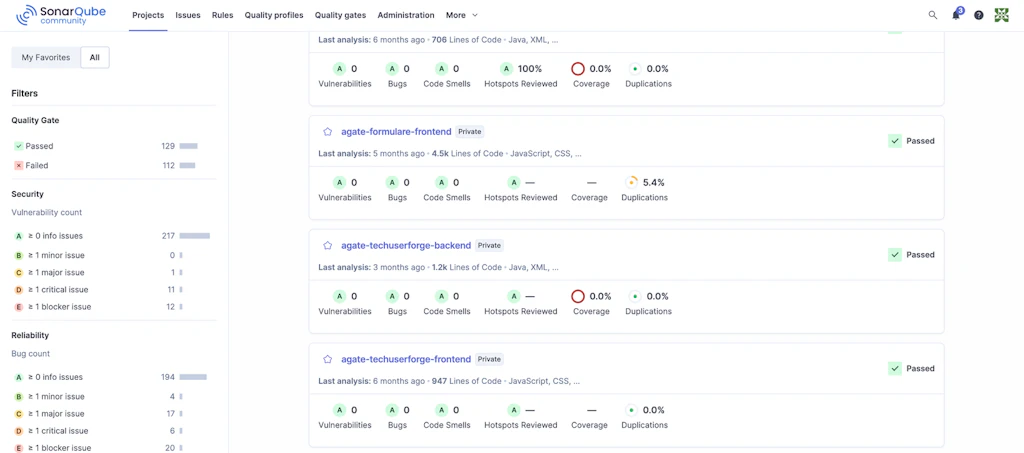Click duplications 0.0% indicator of agate-techuserforge-frontend
Image resolution: width=1024 pixels, height=453 pixels.
point(632,410)
